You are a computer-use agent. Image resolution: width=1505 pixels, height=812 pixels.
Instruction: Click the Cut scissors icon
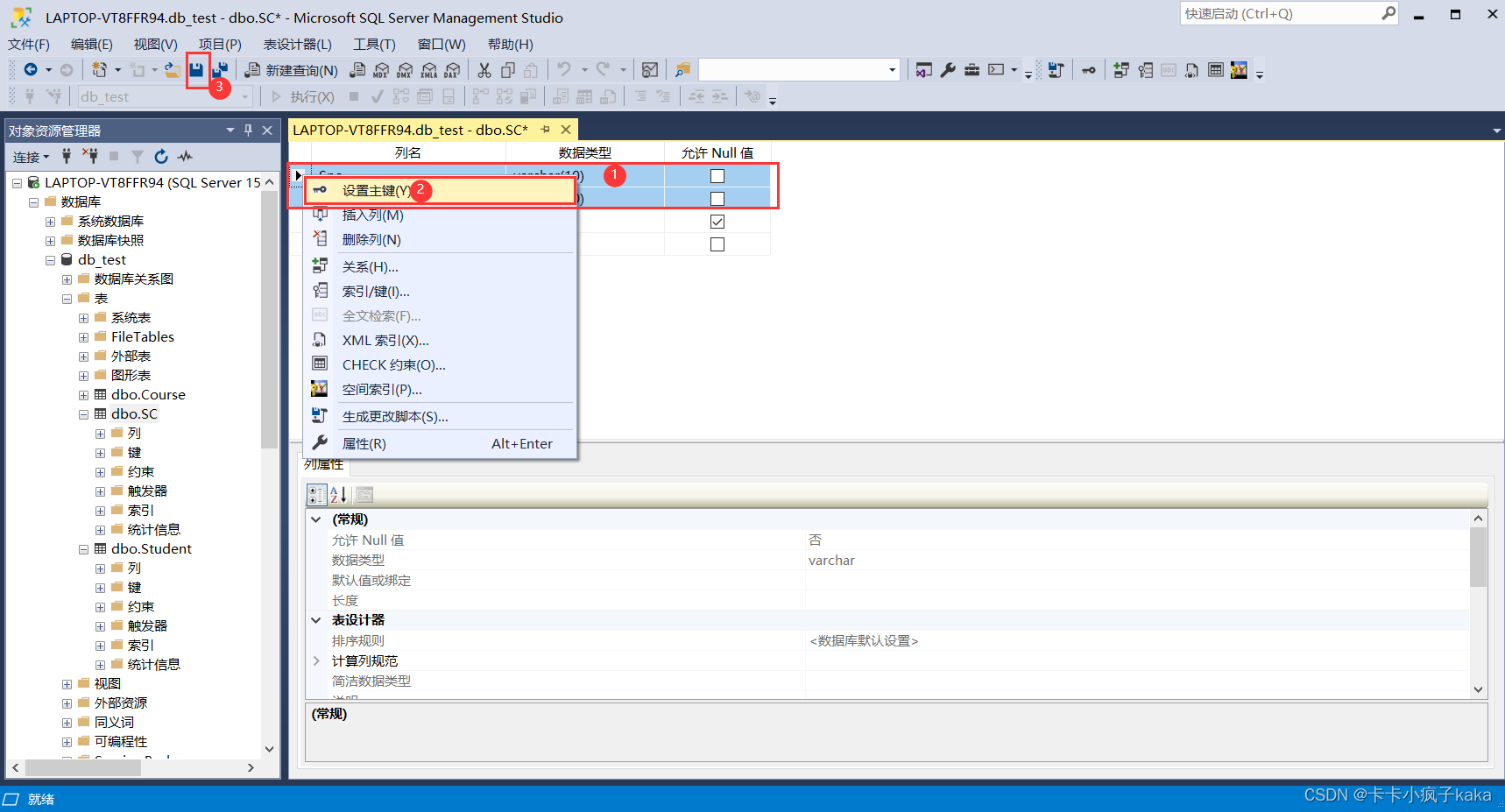tap(484, 70)
